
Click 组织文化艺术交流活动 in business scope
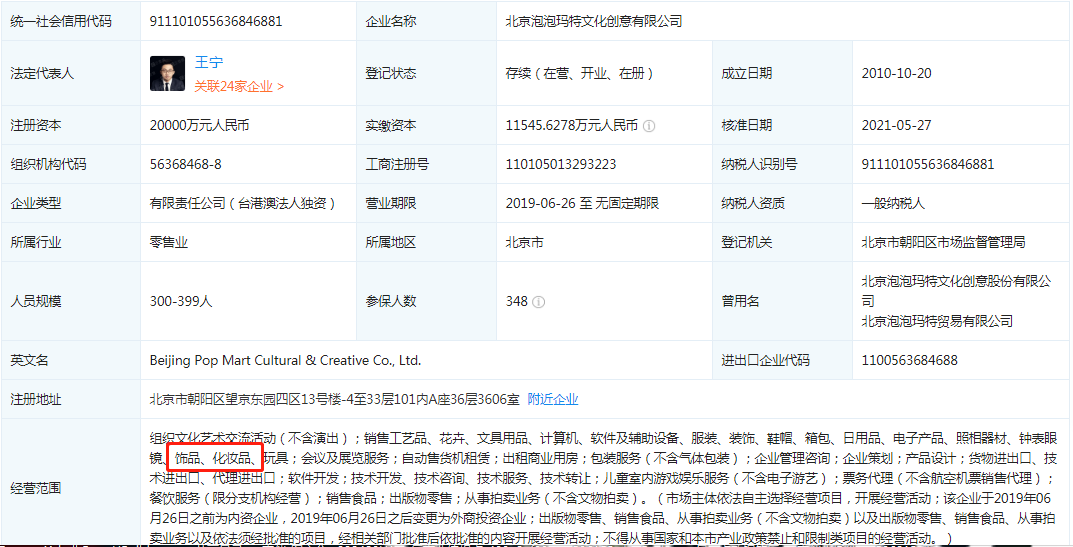pos(212,438)
